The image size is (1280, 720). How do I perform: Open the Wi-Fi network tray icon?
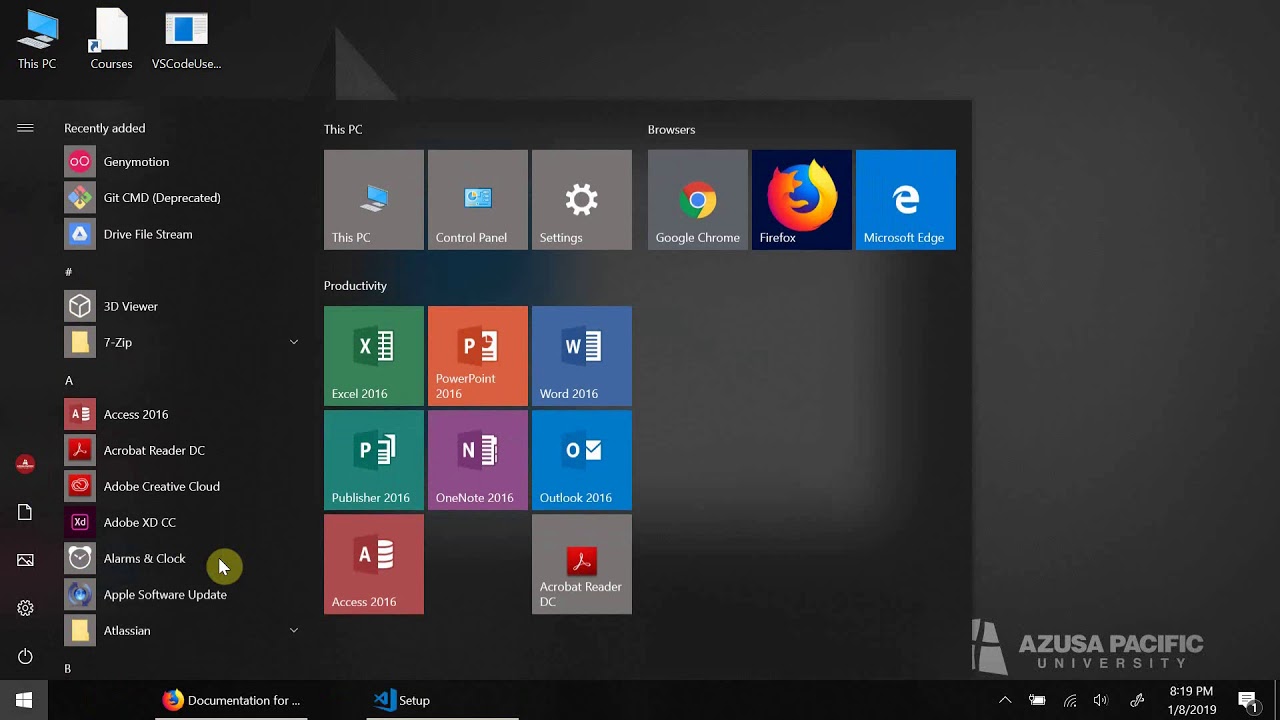[x=1069, y=700]
